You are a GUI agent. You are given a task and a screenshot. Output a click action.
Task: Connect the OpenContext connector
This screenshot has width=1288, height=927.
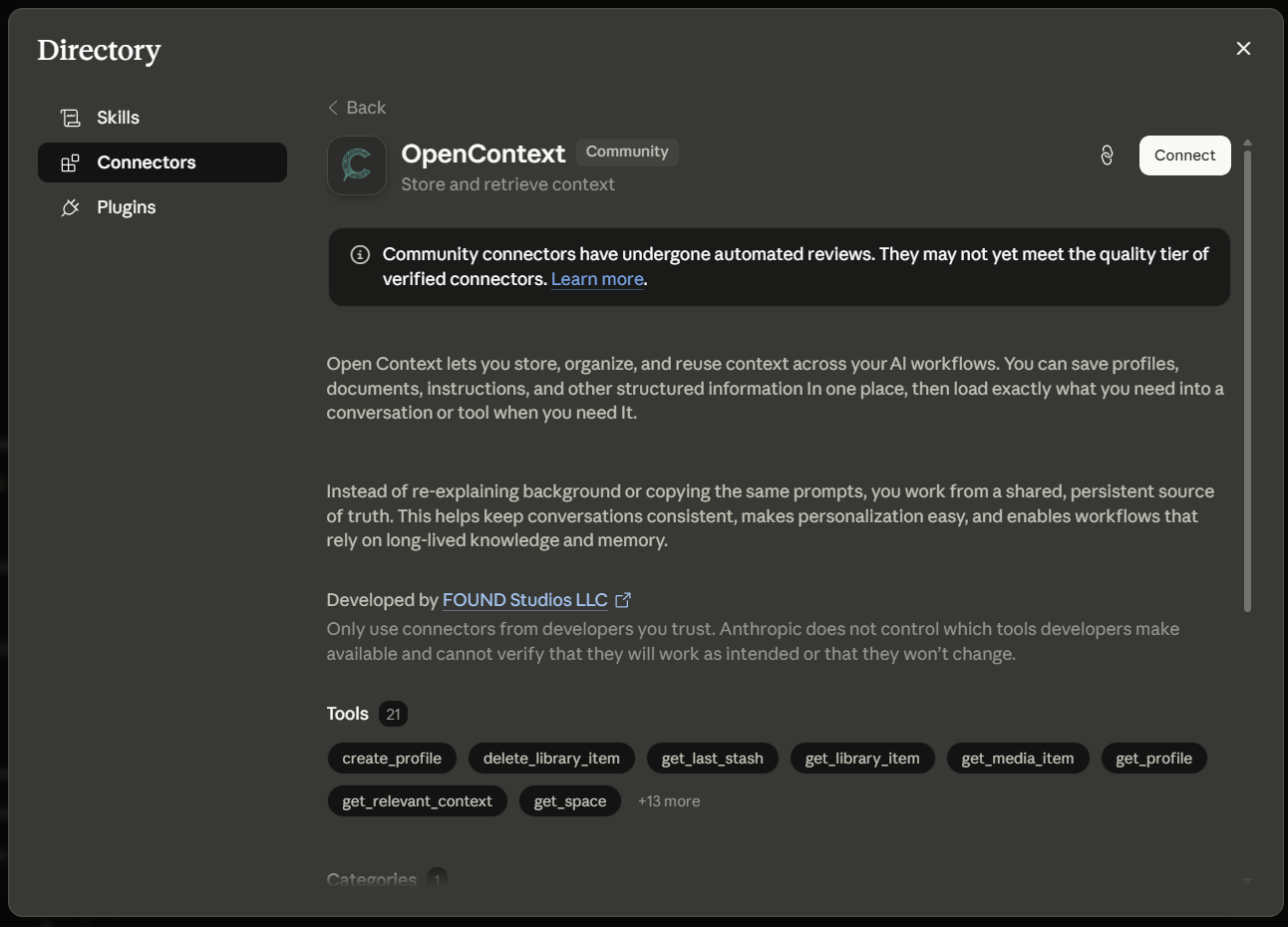tap(1184, 155)
